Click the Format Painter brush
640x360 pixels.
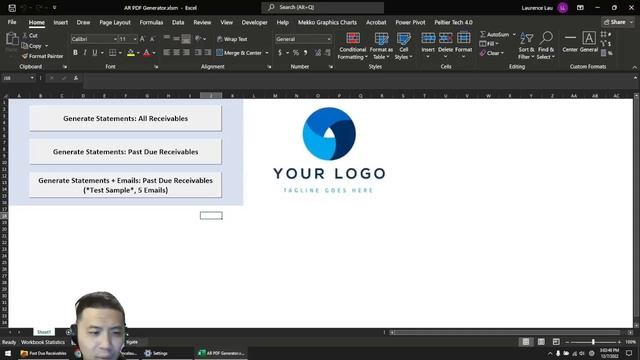tap(24, 56)
